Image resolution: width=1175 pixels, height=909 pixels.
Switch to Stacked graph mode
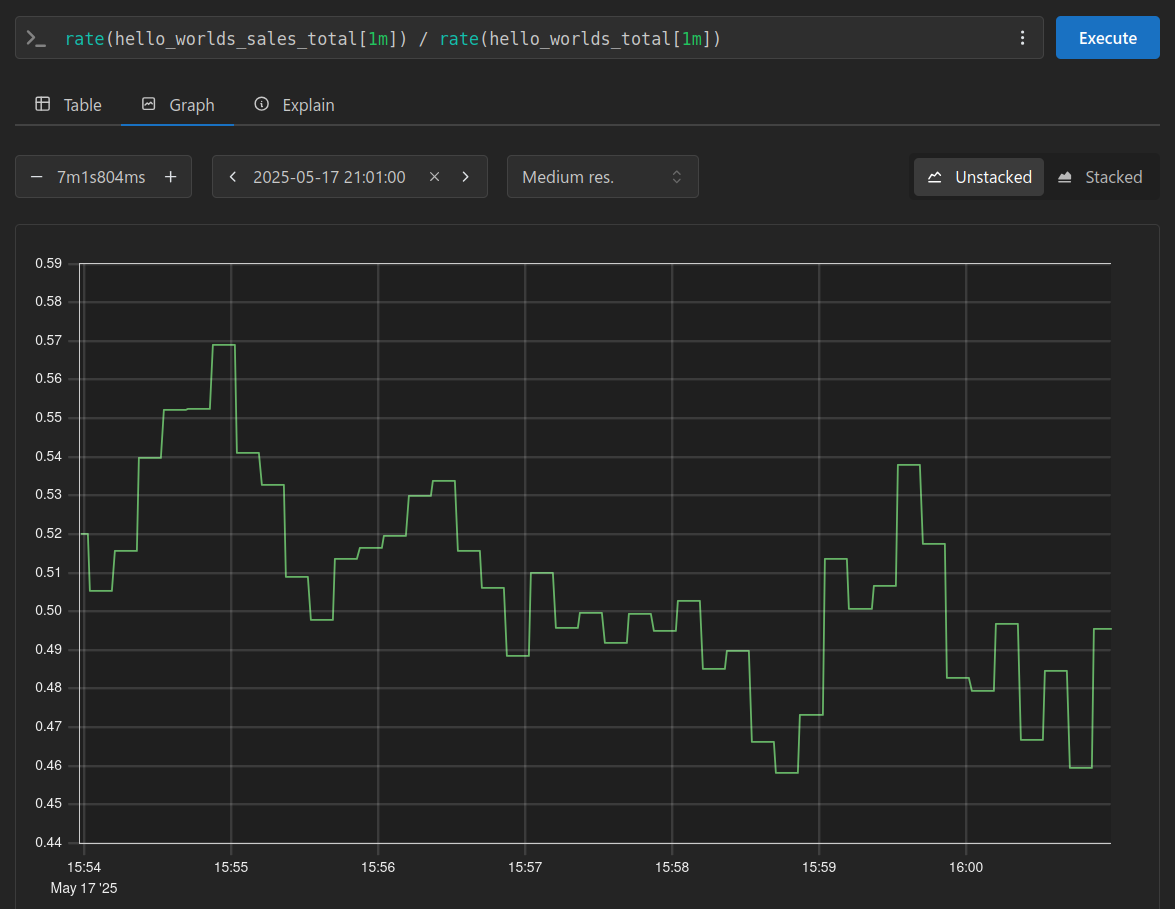tap(1100, 177)
